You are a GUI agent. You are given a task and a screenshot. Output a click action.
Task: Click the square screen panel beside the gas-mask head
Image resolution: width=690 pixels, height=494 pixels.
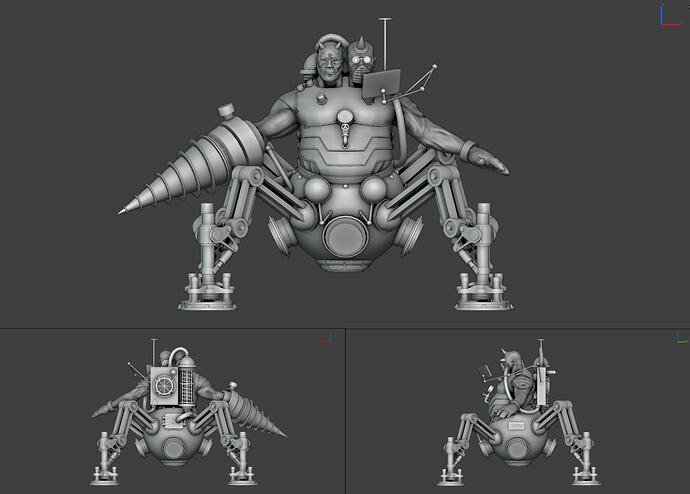[385, 87]
